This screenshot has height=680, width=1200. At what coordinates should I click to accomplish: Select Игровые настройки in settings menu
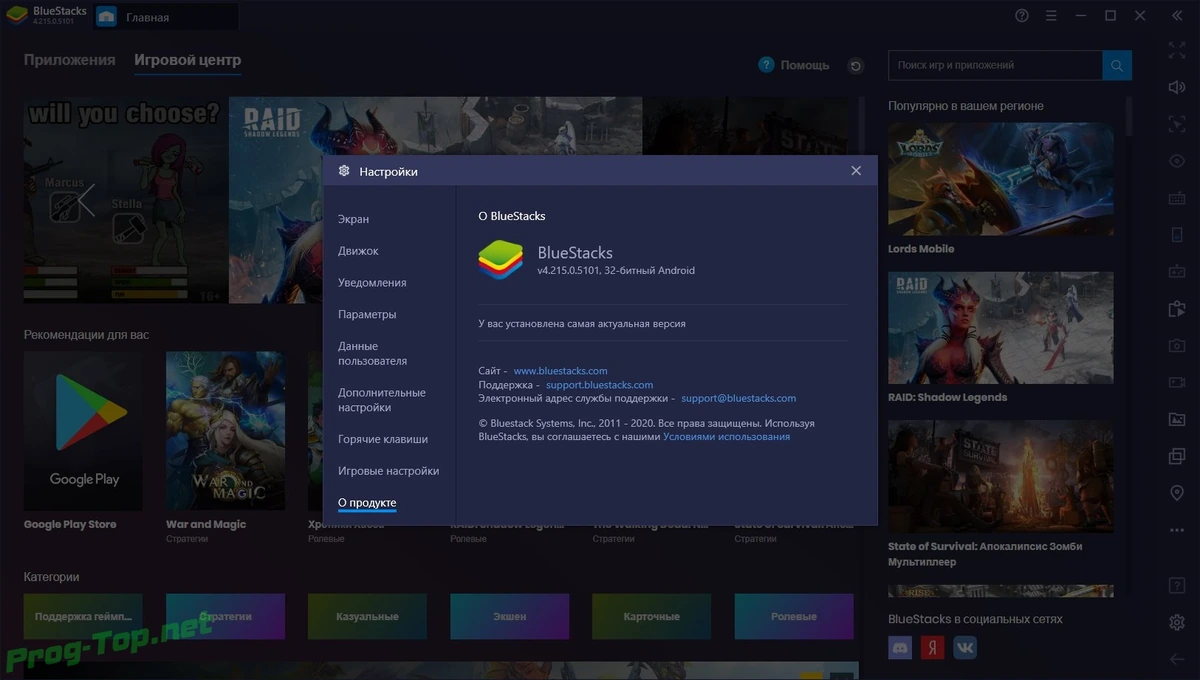coord(388,471)
